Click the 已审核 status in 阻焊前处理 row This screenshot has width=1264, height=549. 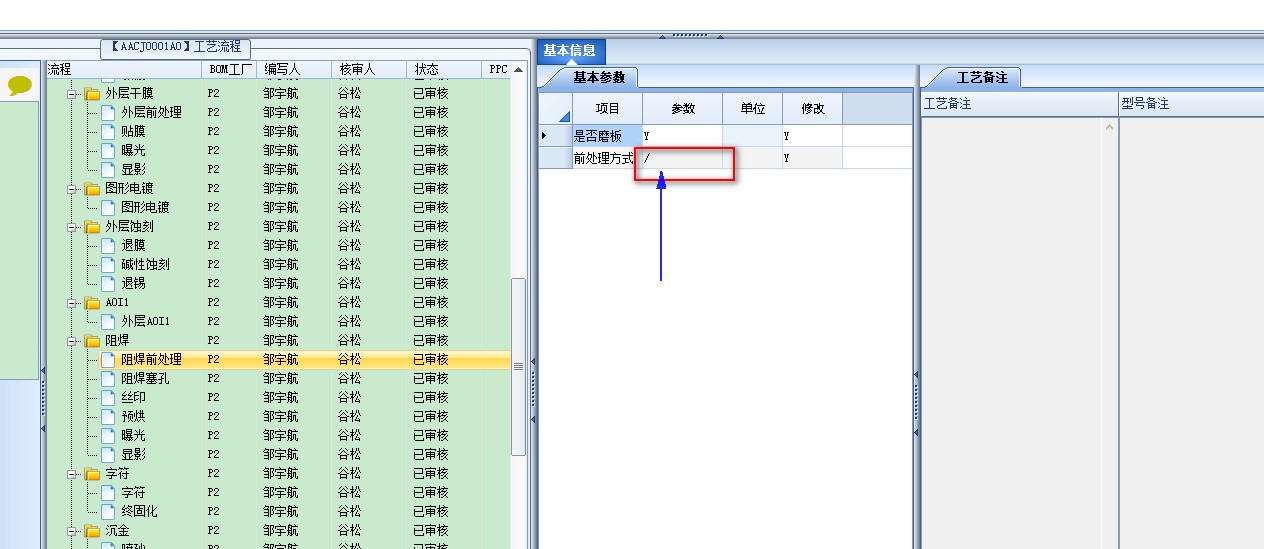pos(431,359)
